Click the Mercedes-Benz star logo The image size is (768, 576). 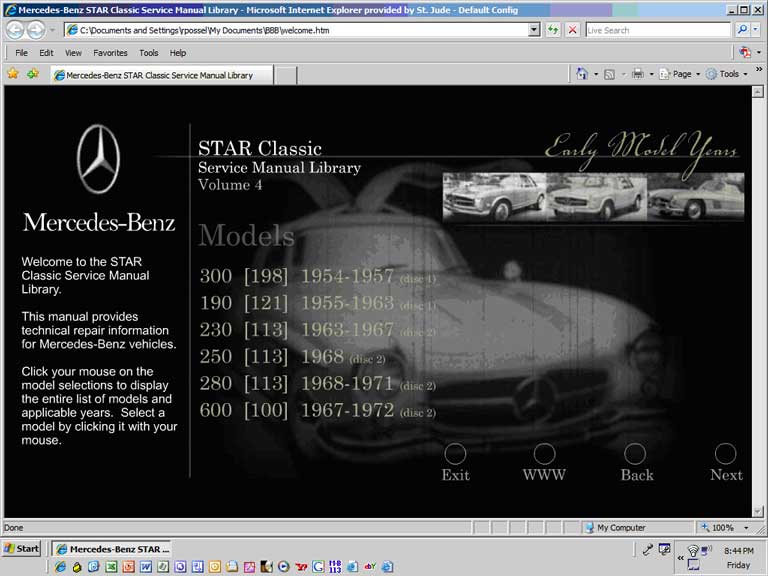pos(98,159)
